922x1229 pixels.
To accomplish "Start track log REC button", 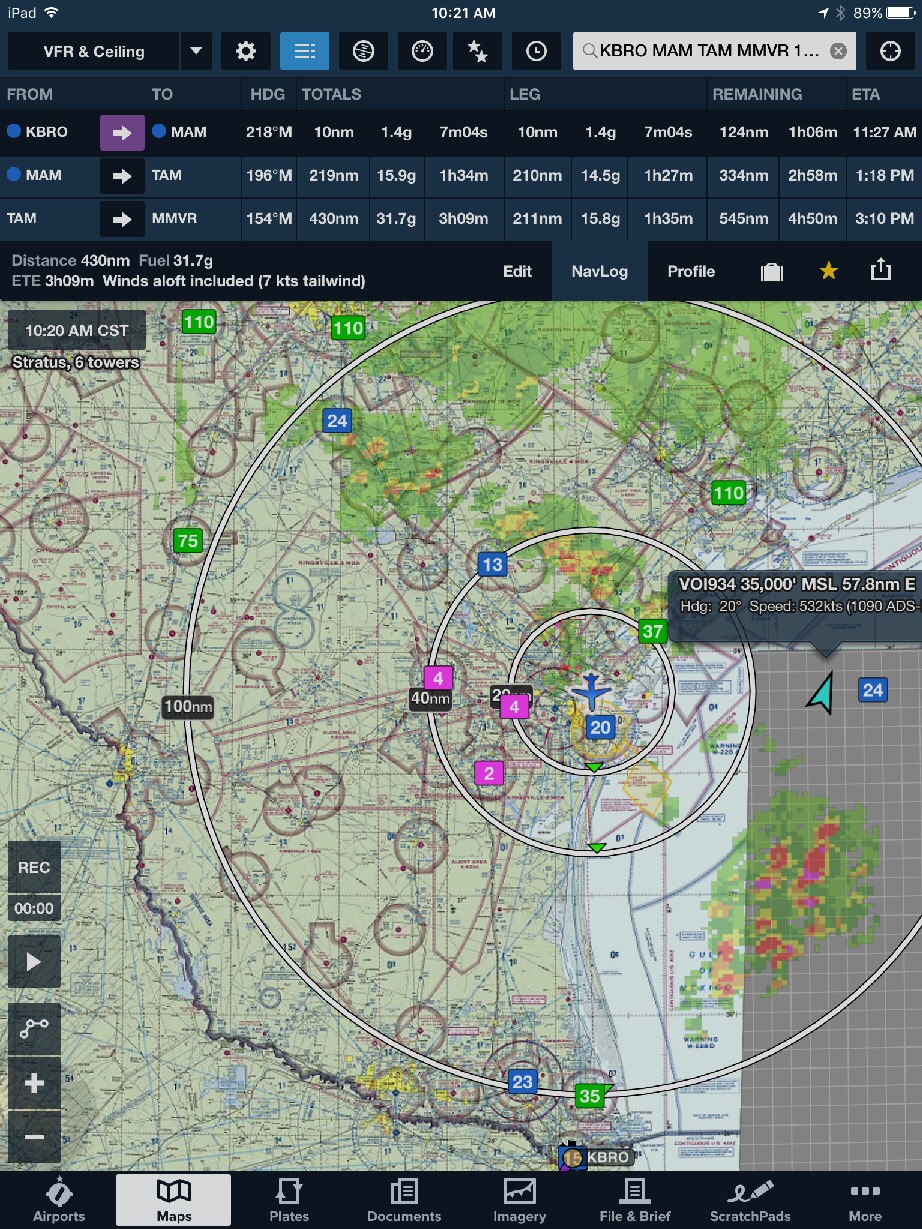I will [34, 868].
